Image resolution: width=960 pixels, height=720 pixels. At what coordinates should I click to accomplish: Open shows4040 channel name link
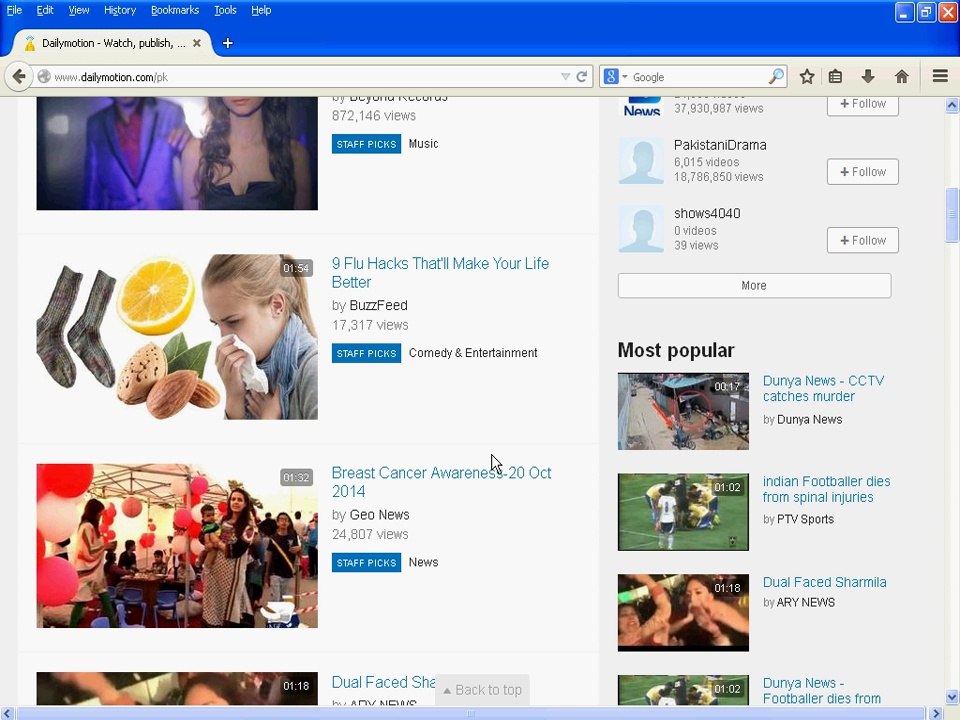(707, 213)
